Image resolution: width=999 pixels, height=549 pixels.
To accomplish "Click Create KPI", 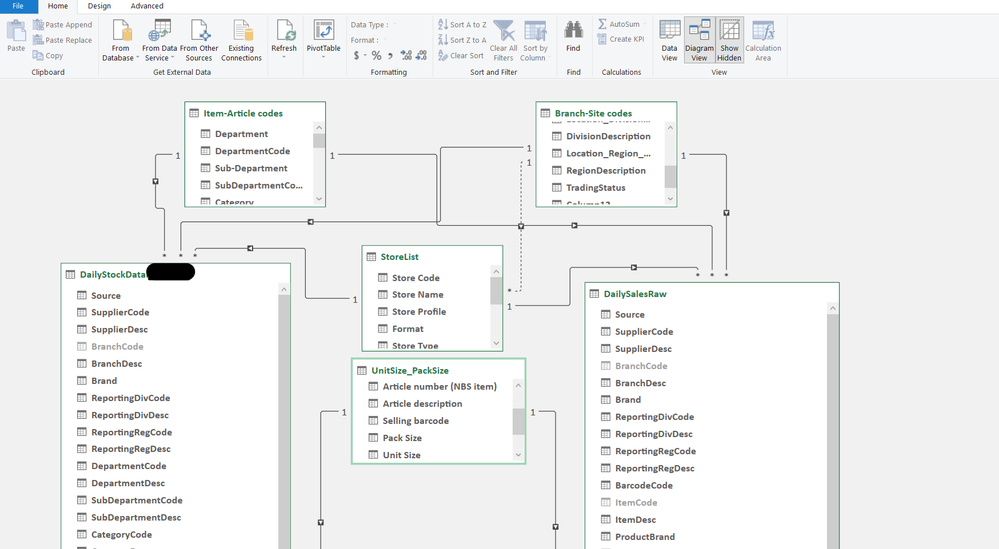I will coord(621,39).
